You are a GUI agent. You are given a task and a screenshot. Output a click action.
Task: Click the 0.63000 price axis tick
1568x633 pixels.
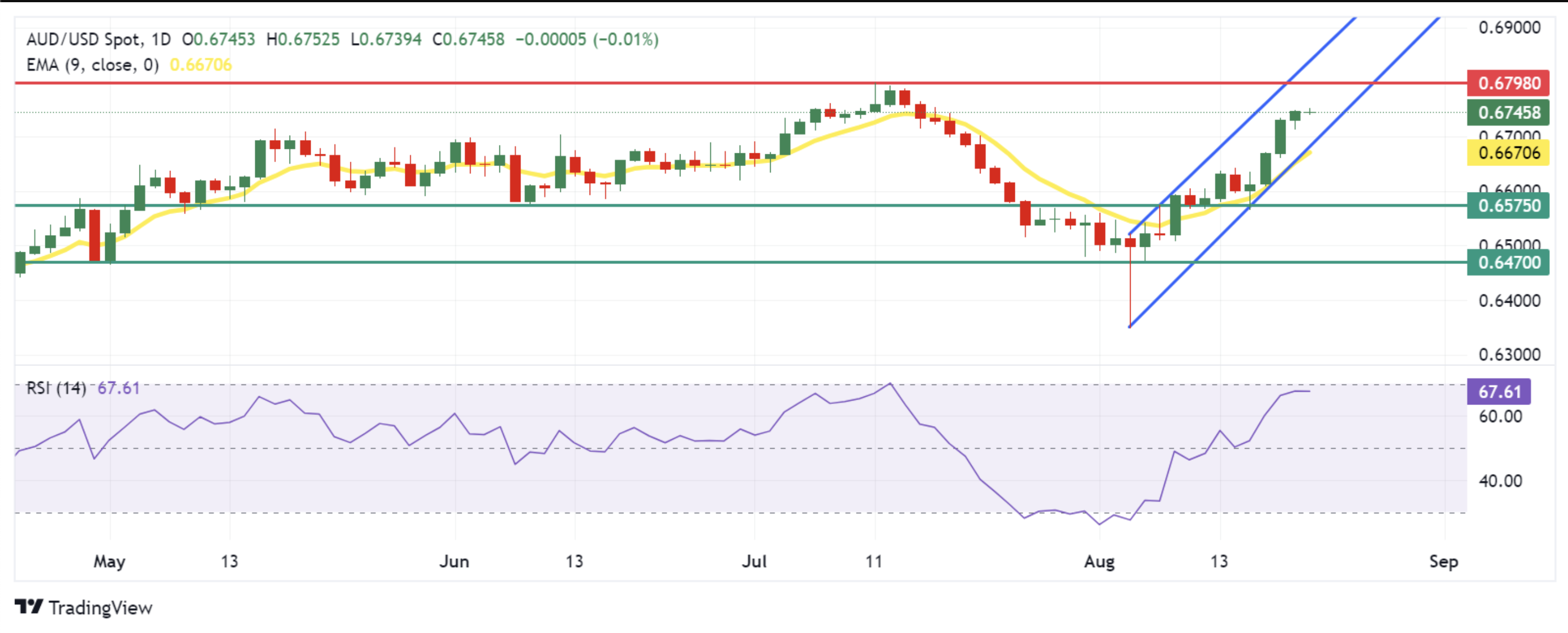(x=1509, y=355)
